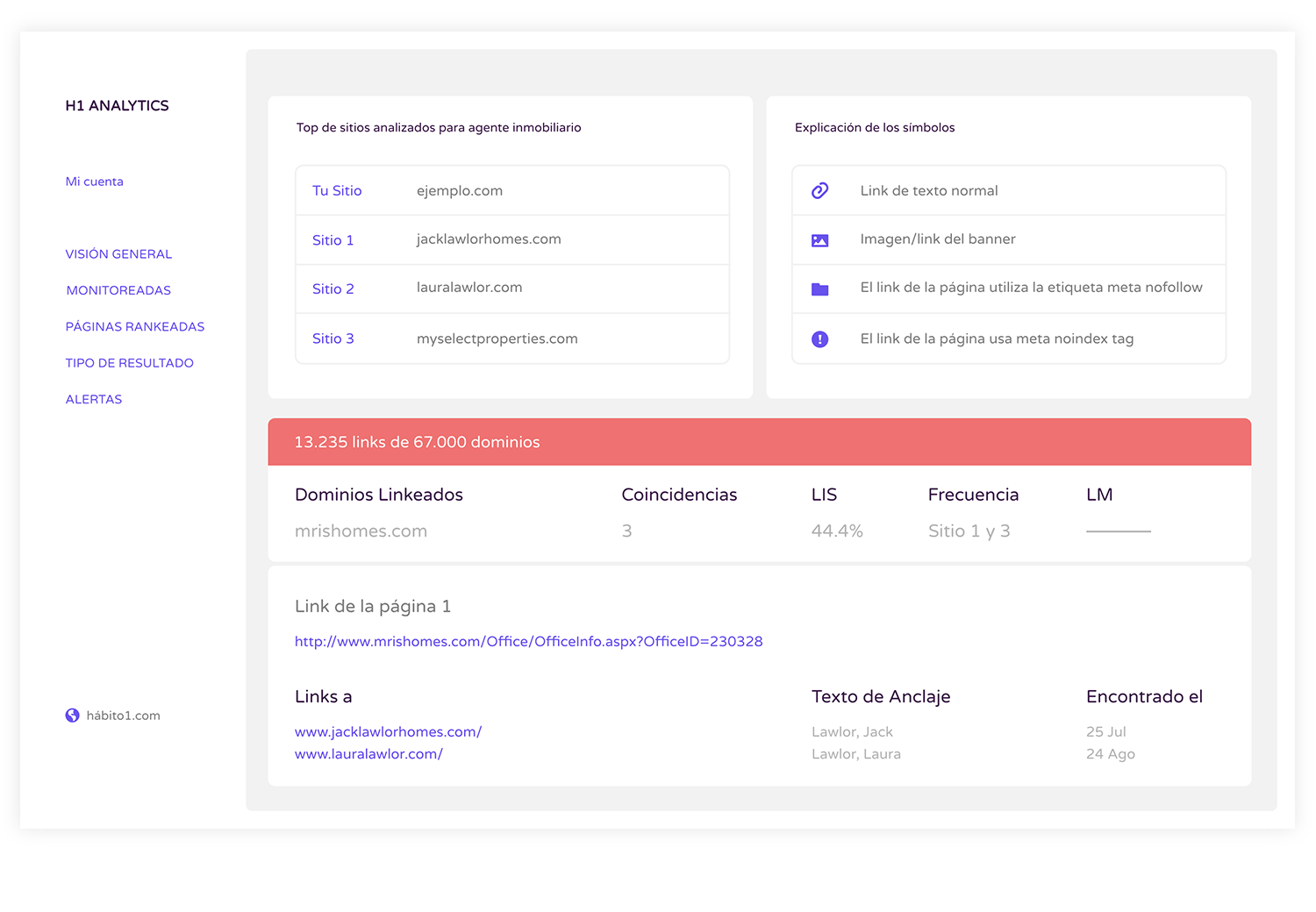Screen dimensions: 1316x912
Task: Select the Sitio 1 jacklawlorhomes.com row
Action: coord(512,239)
